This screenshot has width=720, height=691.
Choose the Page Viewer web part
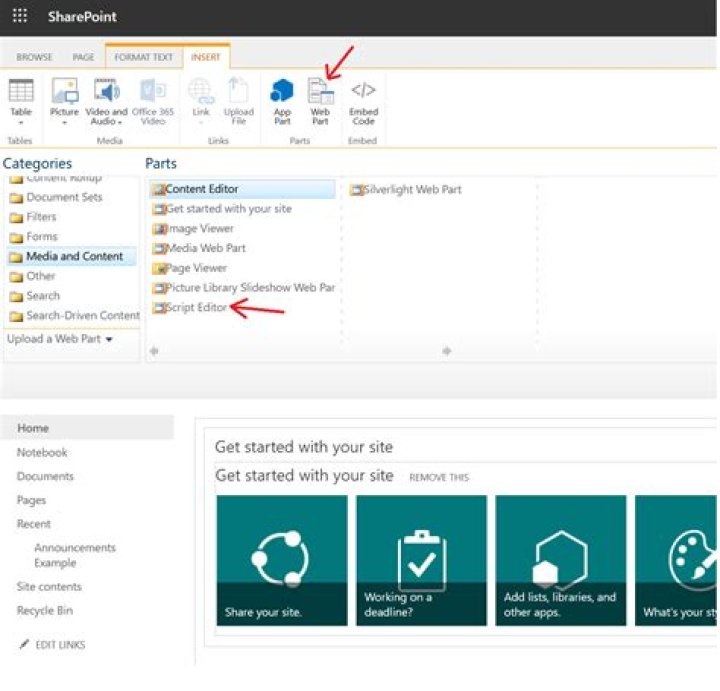click(x=190, y=268)
